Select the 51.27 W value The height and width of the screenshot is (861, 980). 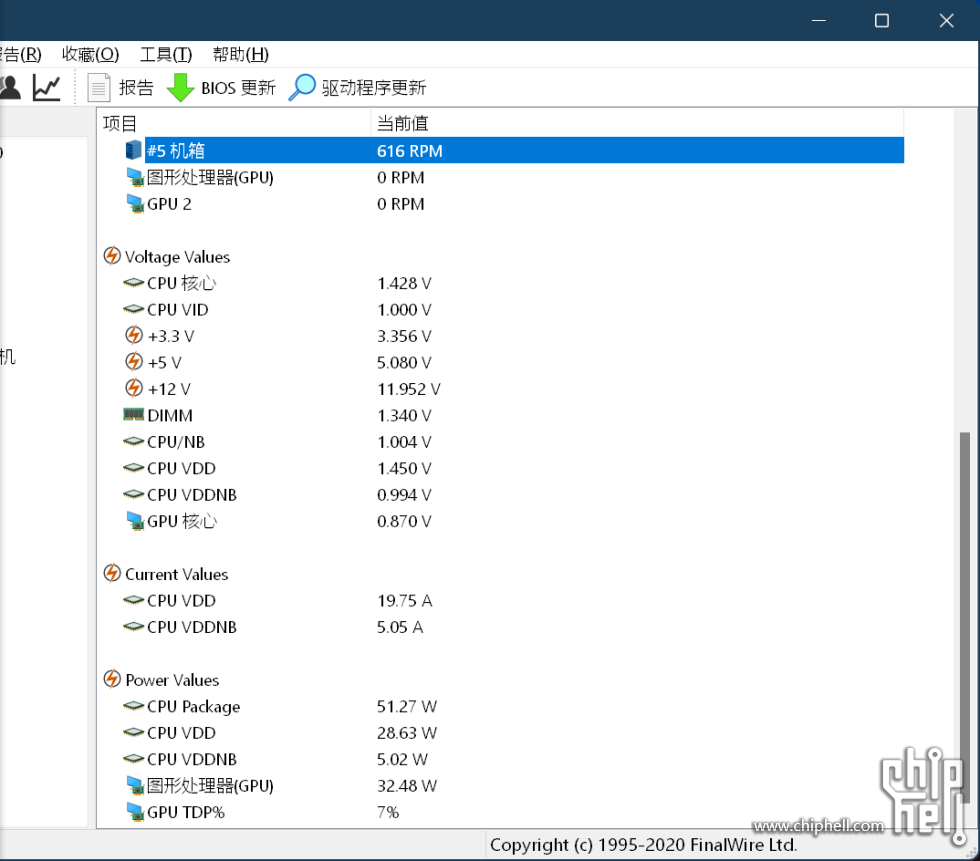pos(407,706)
